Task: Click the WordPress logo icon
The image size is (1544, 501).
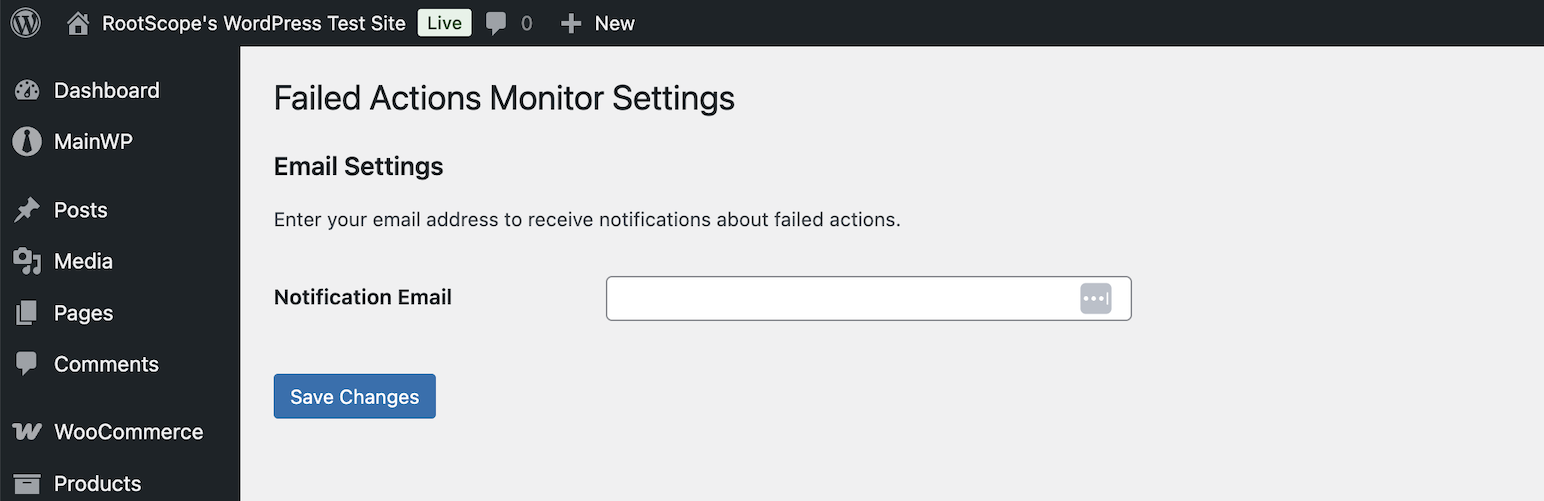Action: (x=25, y=23)
